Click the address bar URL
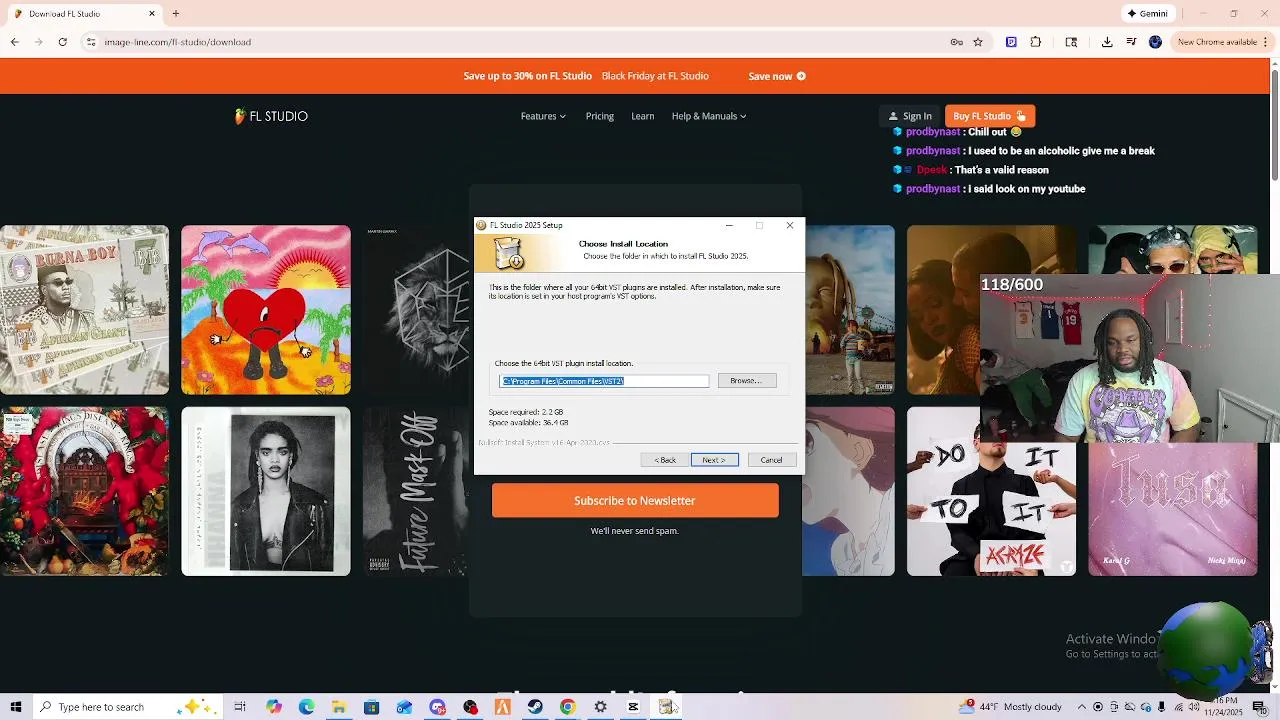This screenshot has width=1280, height=720. tap(177, 42)
